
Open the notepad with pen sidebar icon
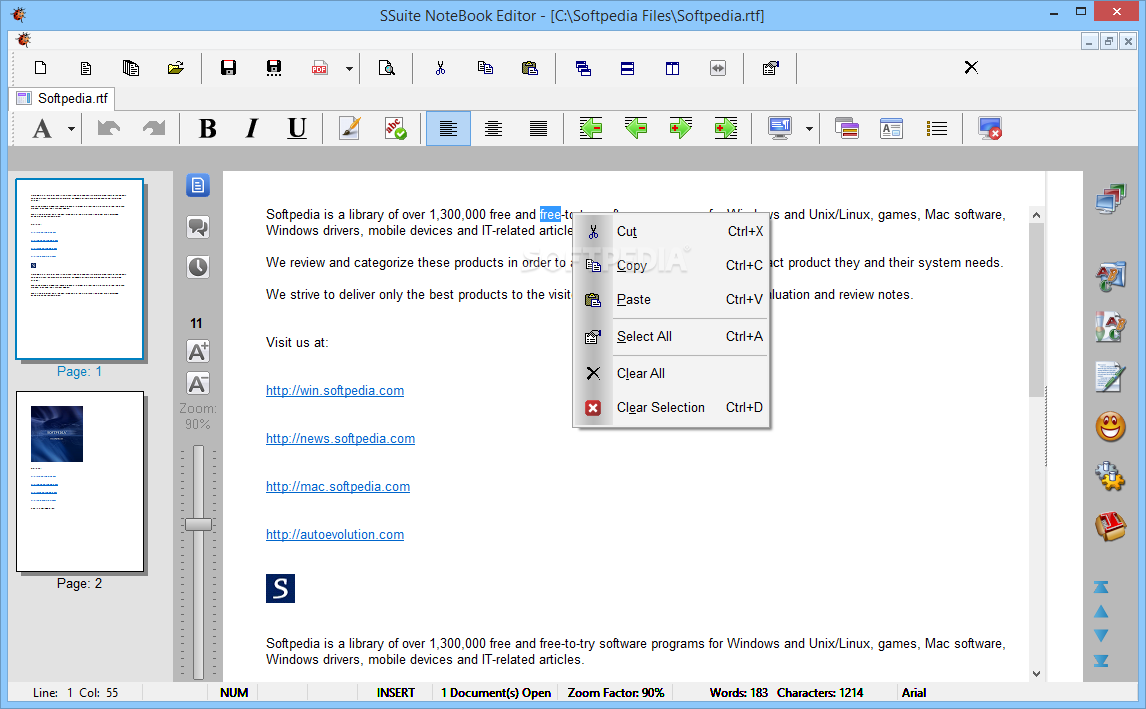click(x=1110, y=376)
